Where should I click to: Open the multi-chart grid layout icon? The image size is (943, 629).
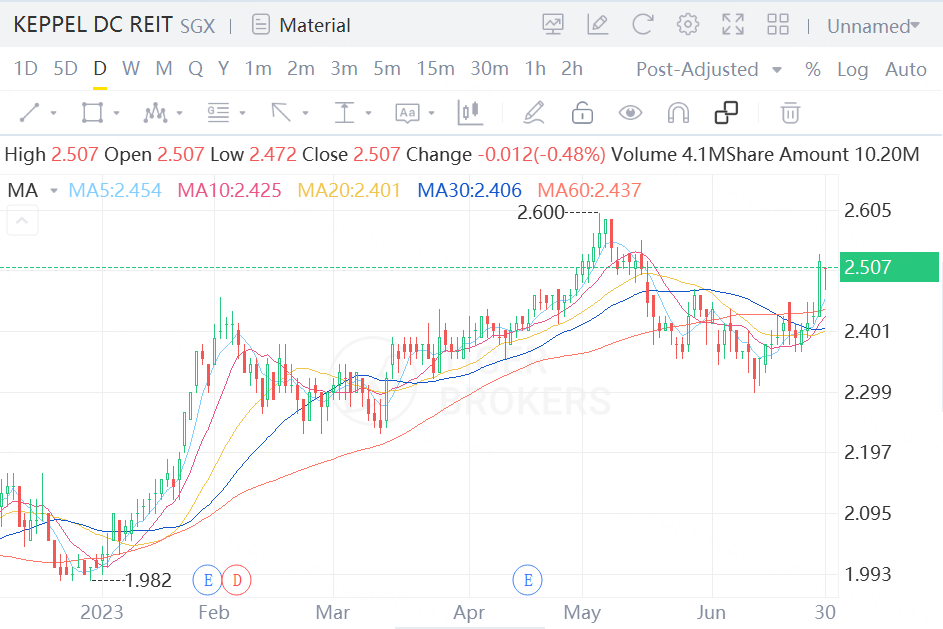[778, 25]
